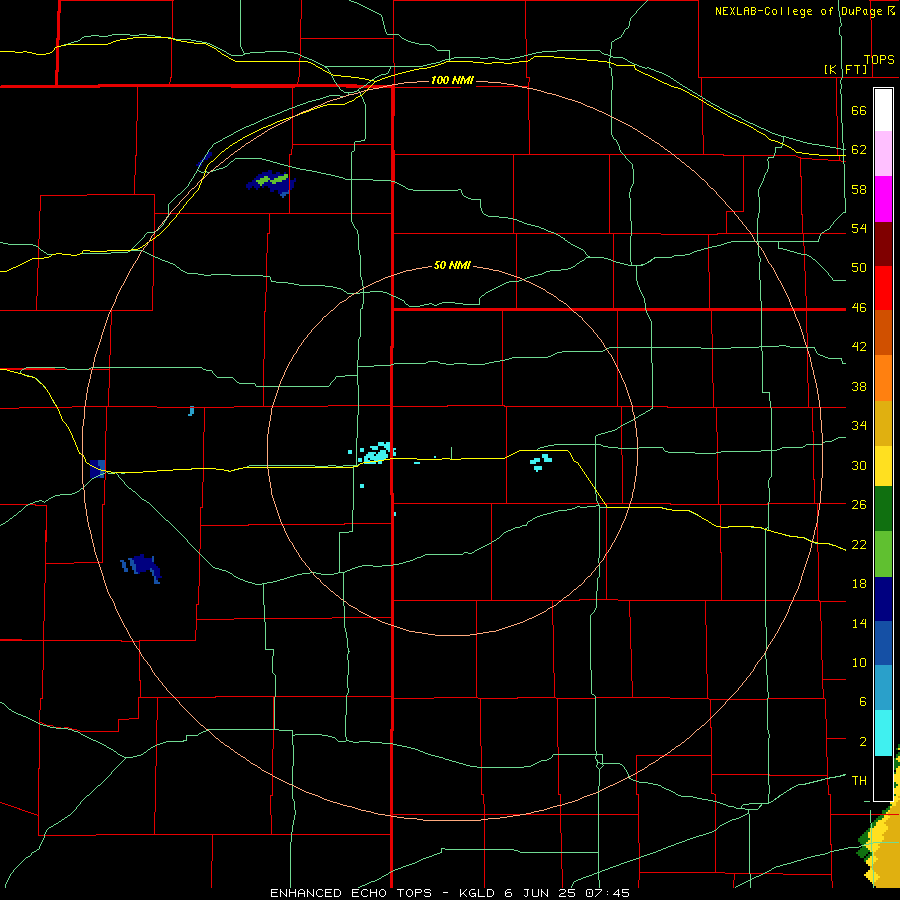The image size is (900, 900).
Task: Click the NEXLAB-College of DuPage label
Action: [798, 11]
